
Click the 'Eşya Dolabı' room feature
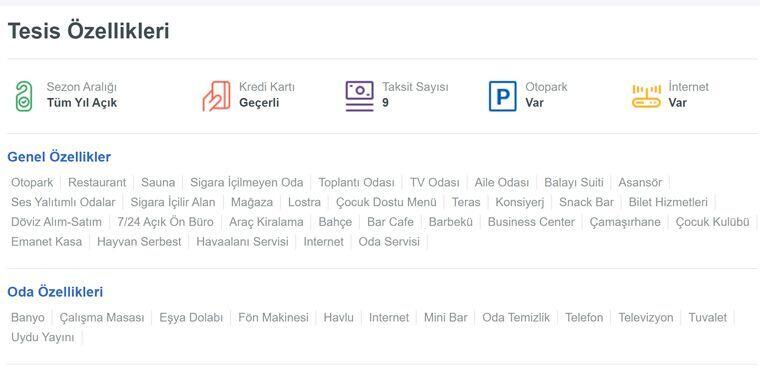tap(191, 318)
